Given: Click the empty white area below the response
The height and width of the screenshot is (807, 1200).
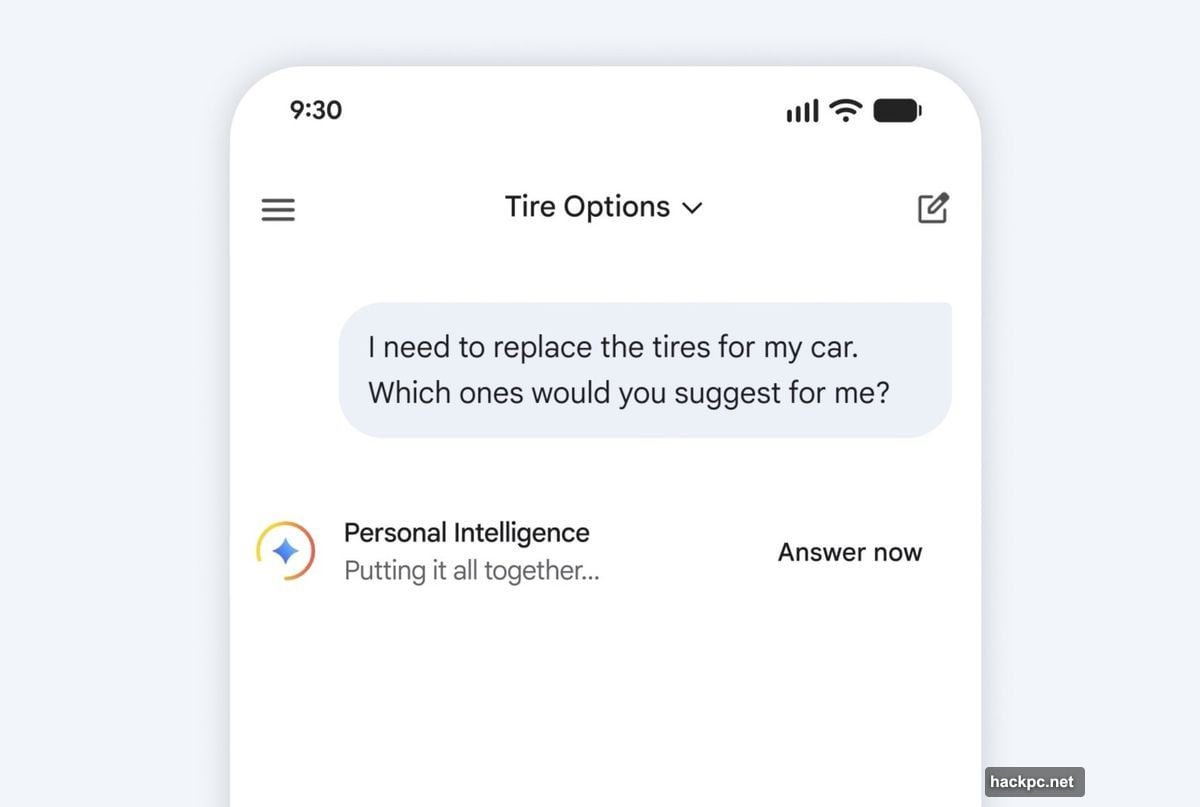Looking at the screenshot, I should click(x=605, y=700).
